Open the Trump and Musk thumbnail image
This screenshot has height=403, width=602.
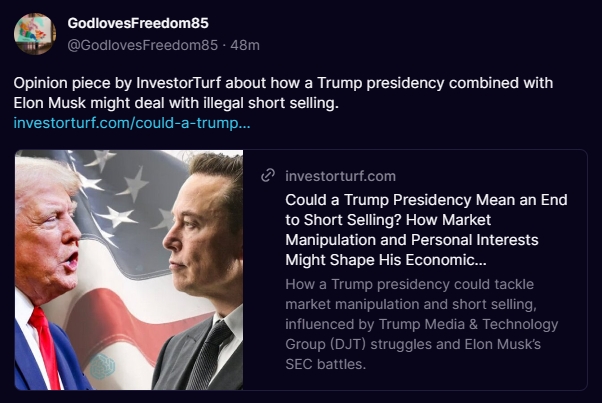pyautogui.click(x=129, y=269)
